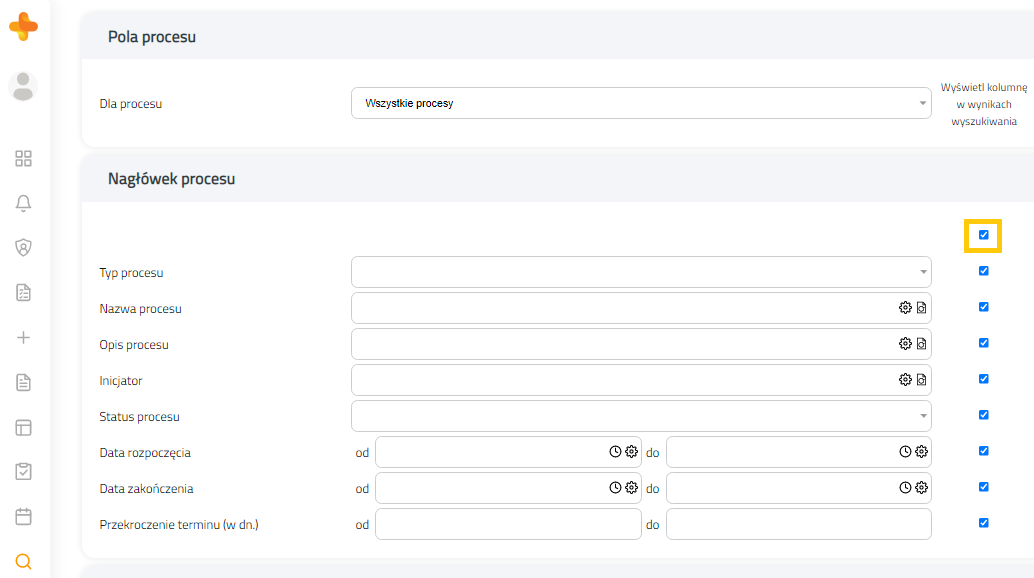
Task: Click document search icon in Inicjator field
Action: pos(921,380)
